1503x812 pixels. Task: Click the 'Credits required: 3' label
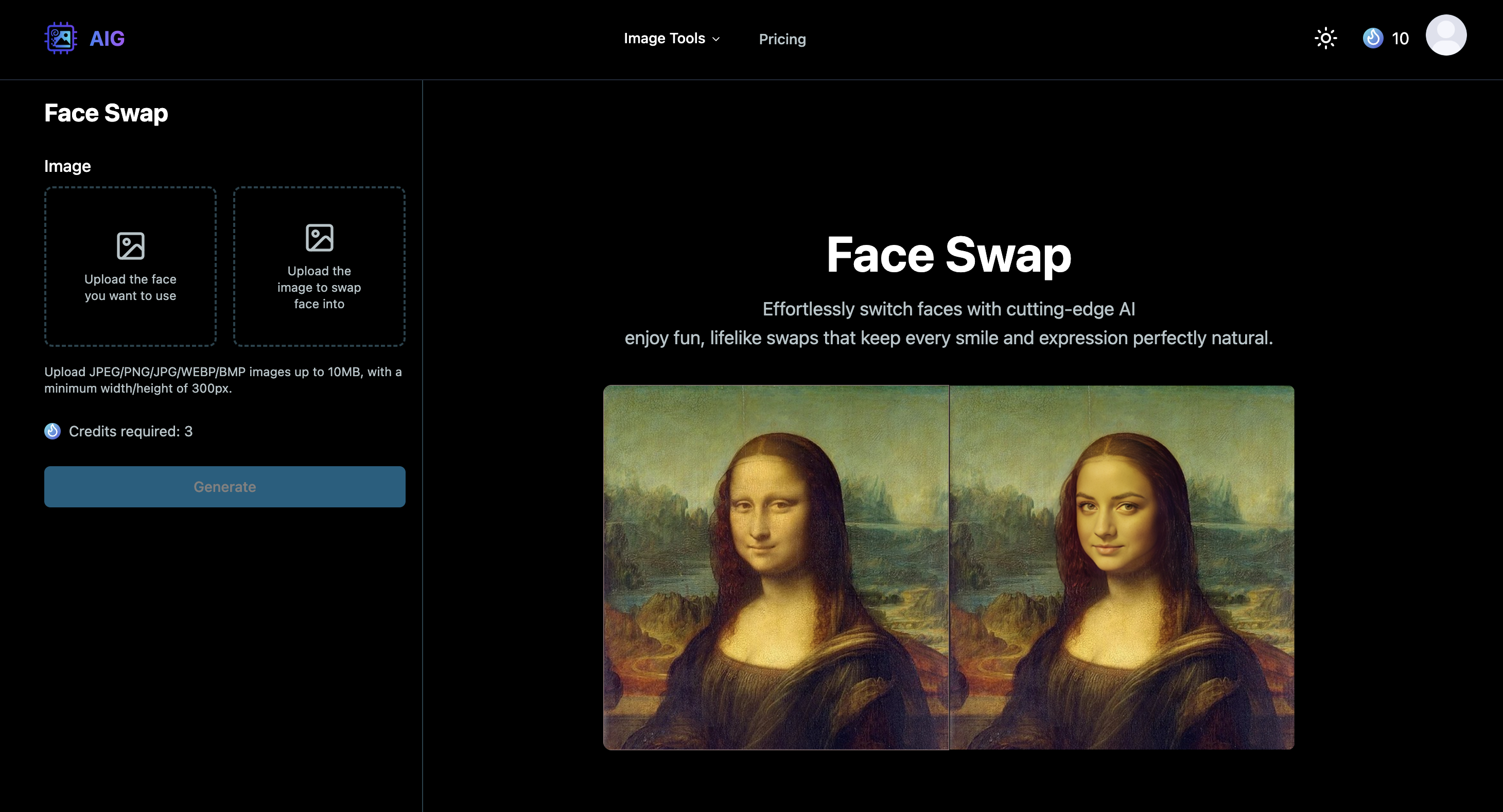[x=131, y=431]
